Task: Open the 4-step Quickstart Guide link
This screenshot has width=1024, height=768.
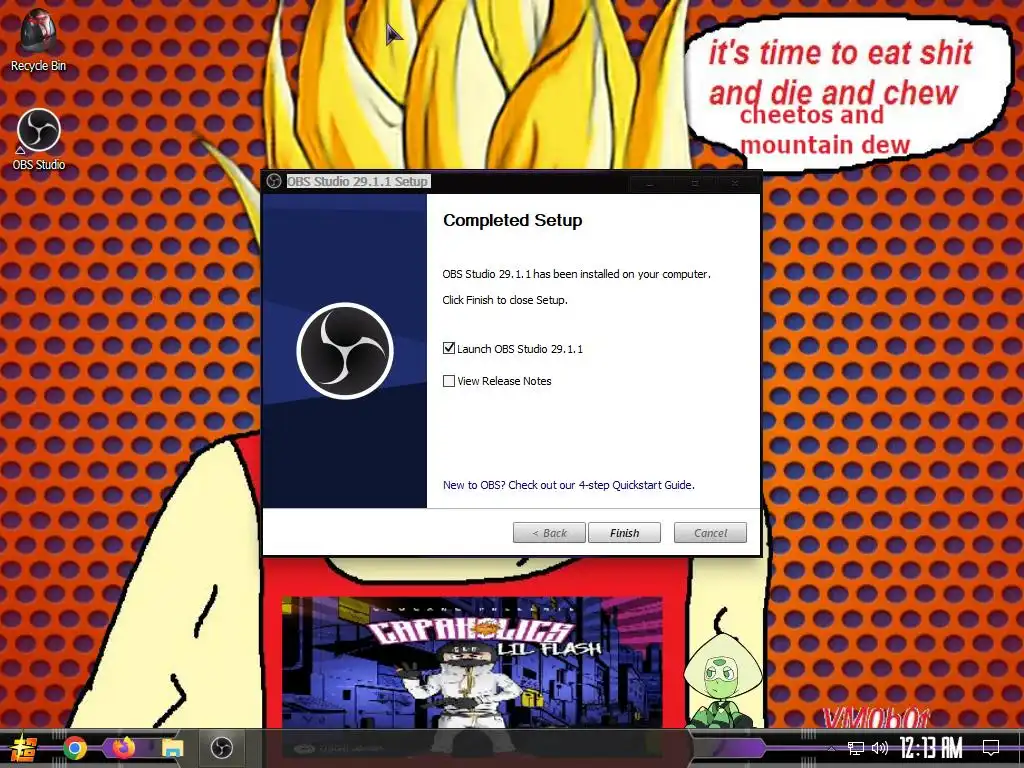Action: [x=568, y=485]
